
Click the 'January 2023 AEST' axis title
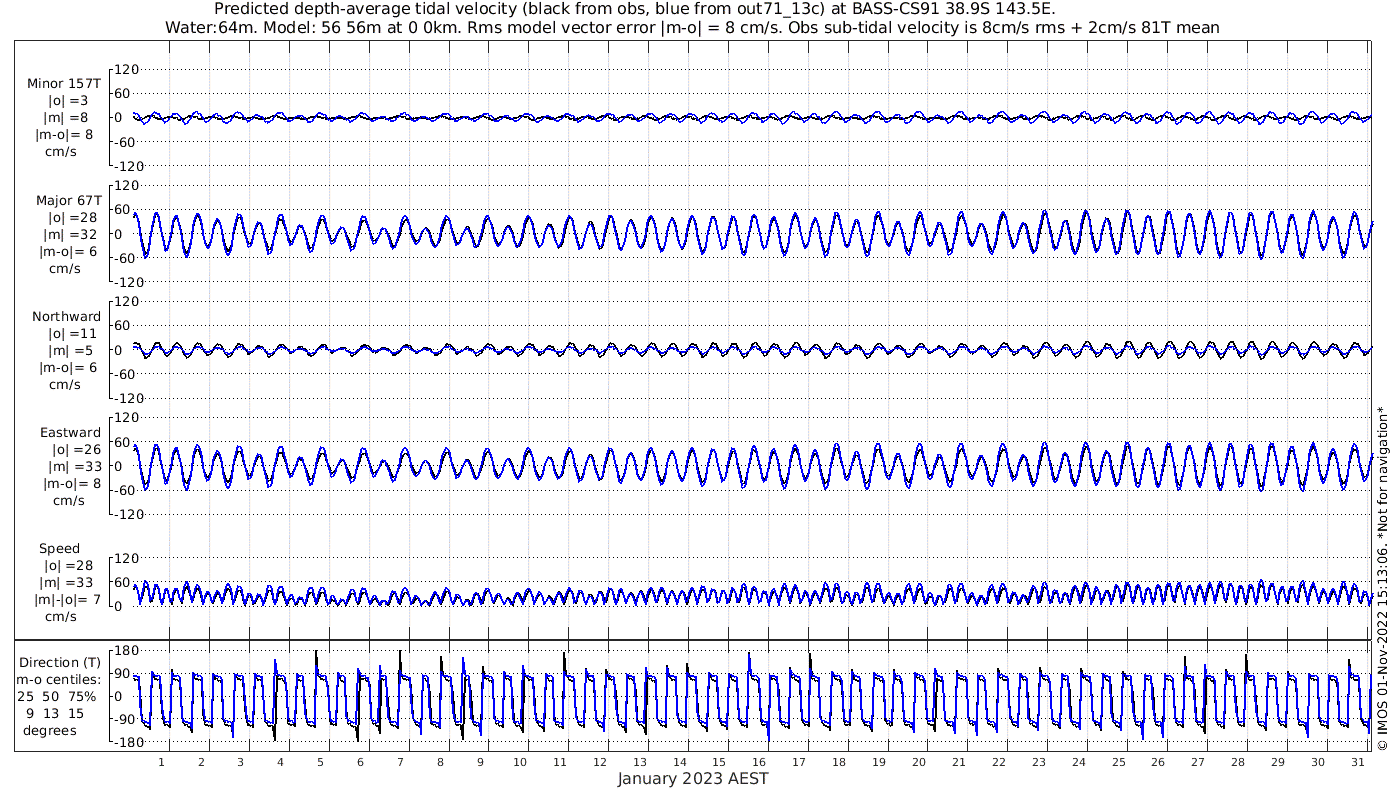click(693, 778)
